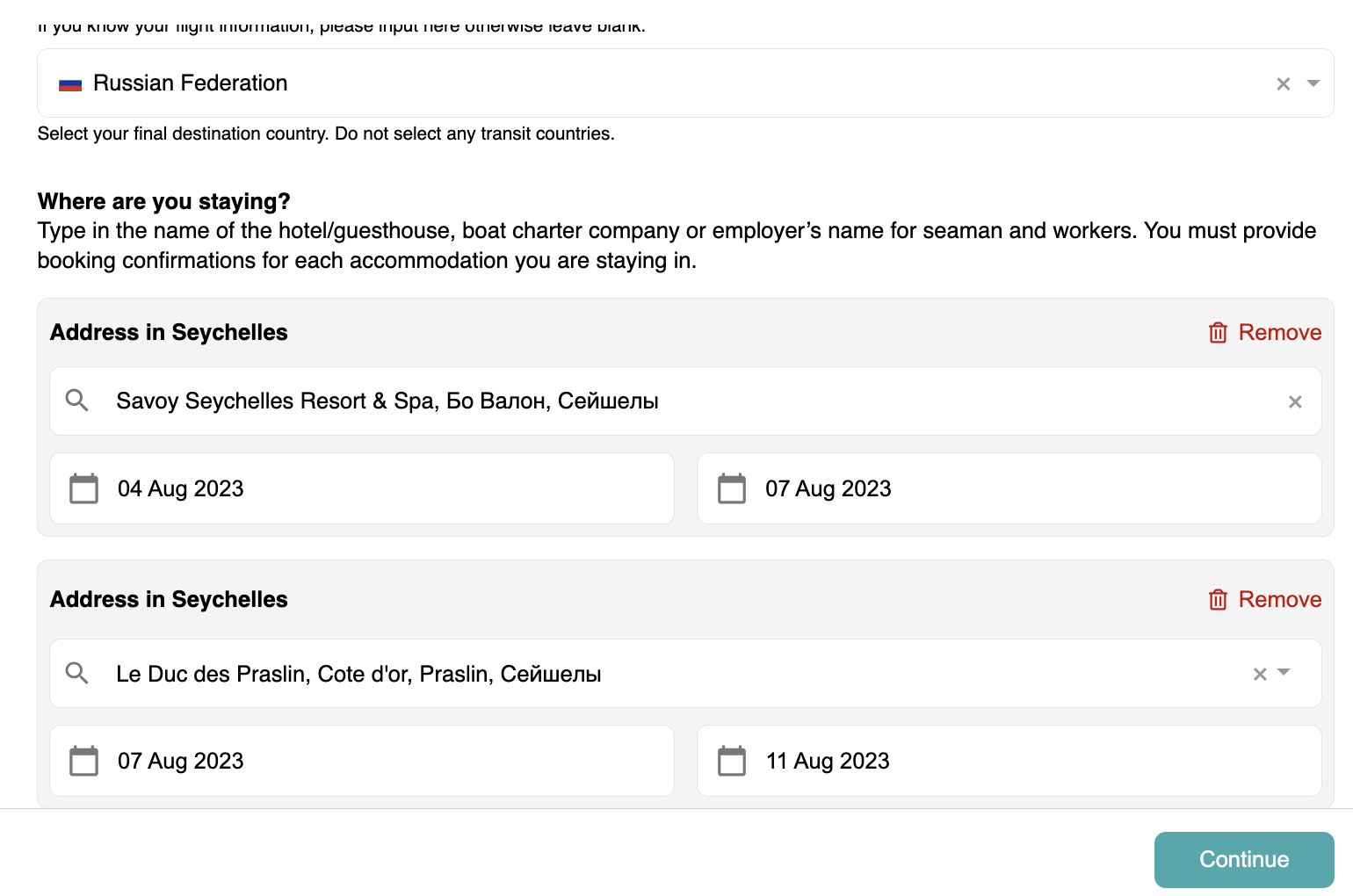Image resolution: width=1353 pixels, height=896 pixels.
Task: Clear the Savoy Seychelles Resort entry
Action: click(x=1294, y=401)
